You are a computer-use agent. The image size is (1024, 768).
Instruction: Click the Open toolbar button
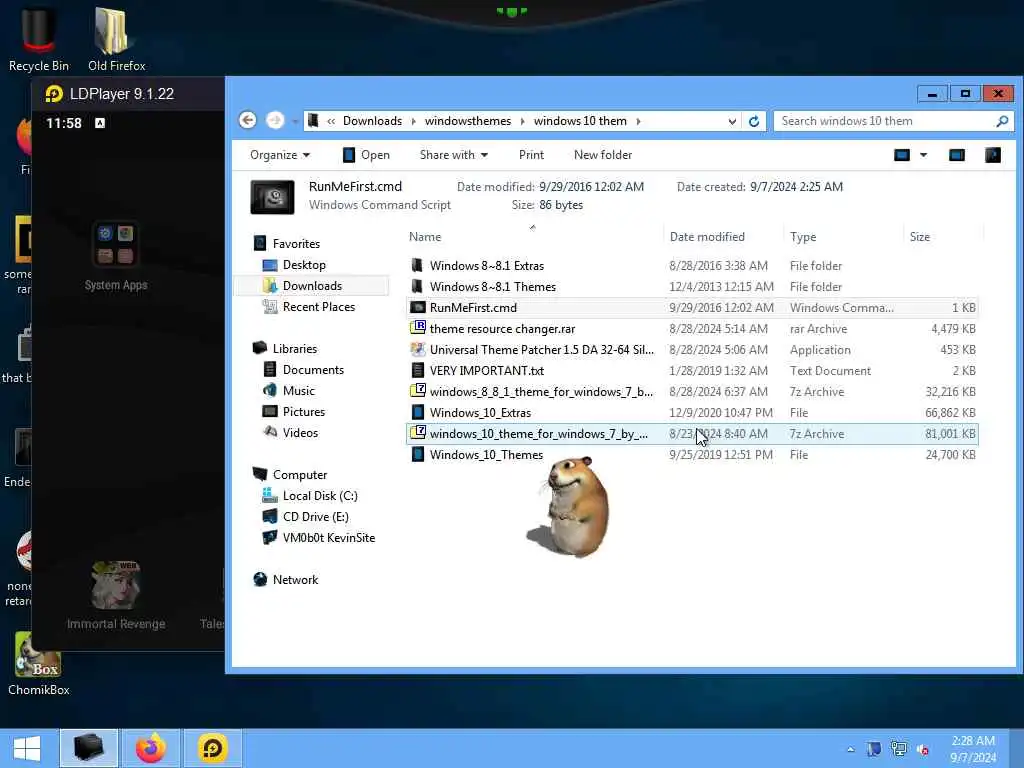point(366,155)
